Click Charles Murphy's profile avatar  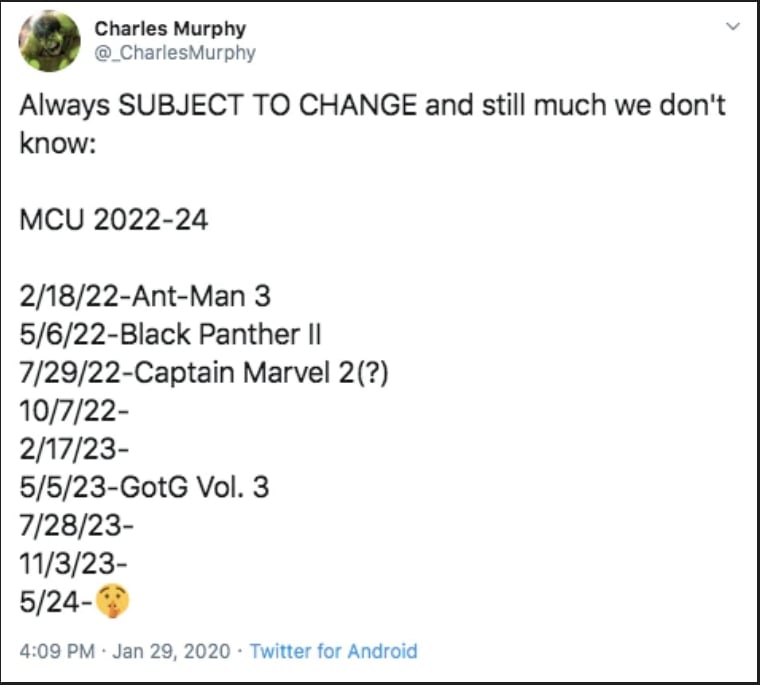coord(50,41)
